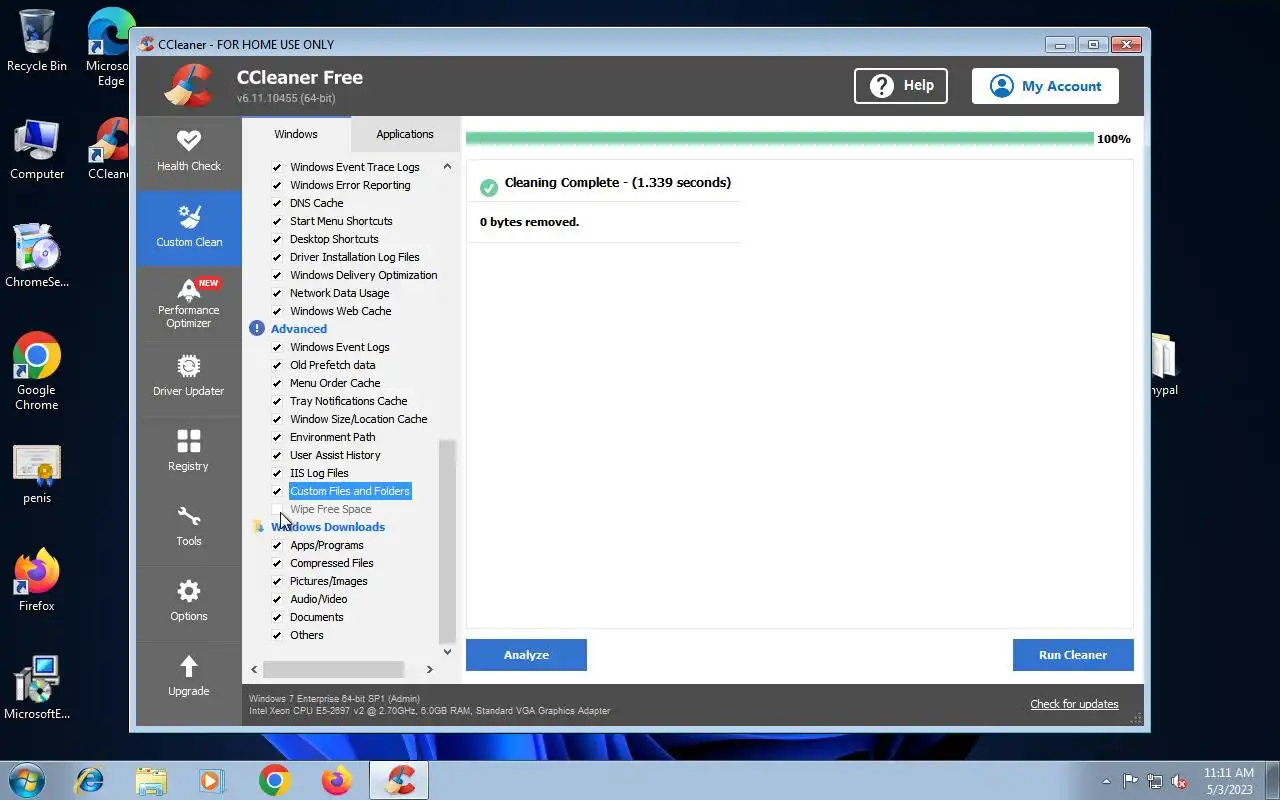Viewport: 1280px width, 800px height.
Task: Uncheck IIS Log Files
Action: 277,473
